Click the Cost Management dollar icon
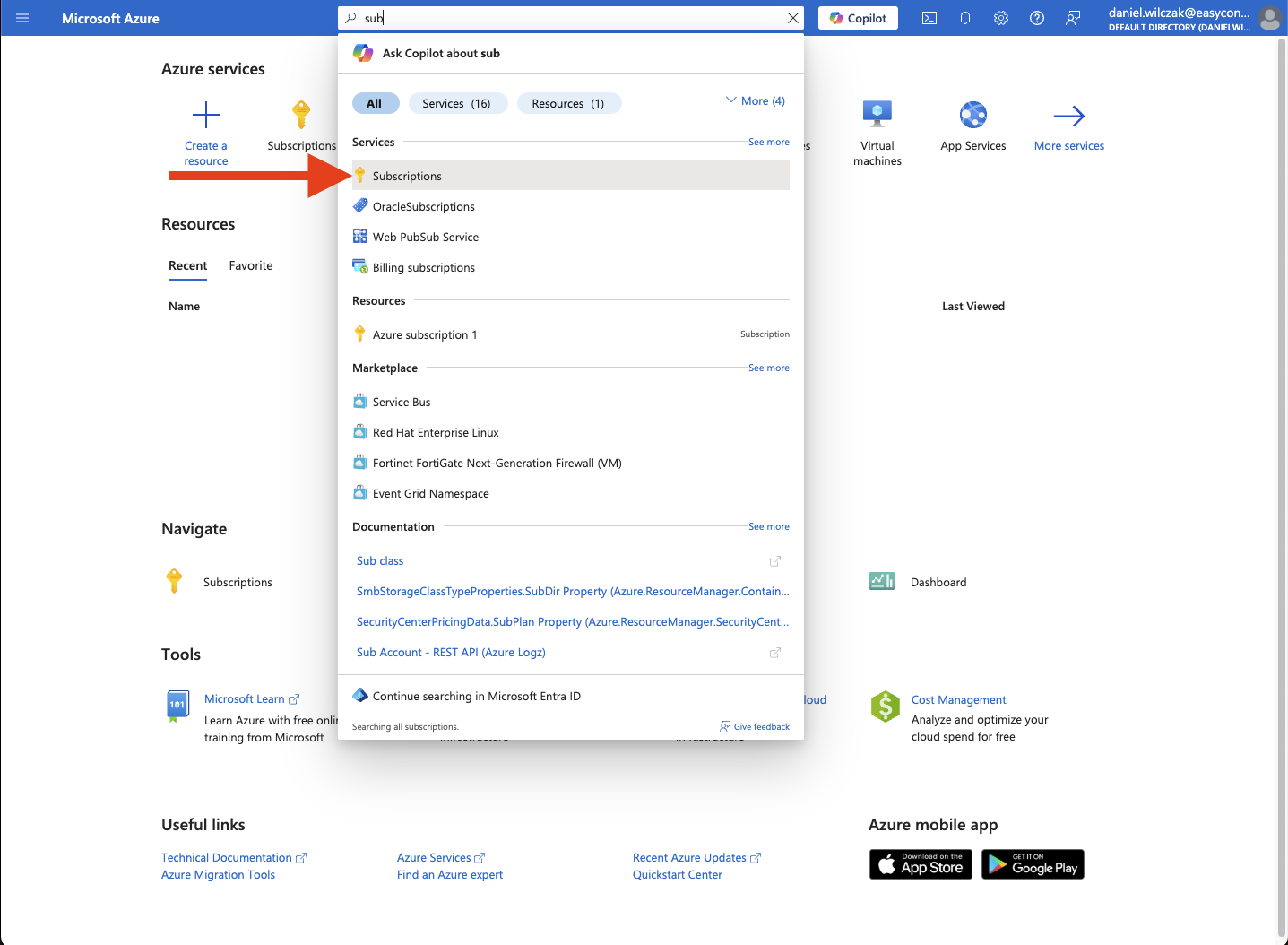This screenshot has height=945, width=1288. pyautogui.click(x=886, y=707)
